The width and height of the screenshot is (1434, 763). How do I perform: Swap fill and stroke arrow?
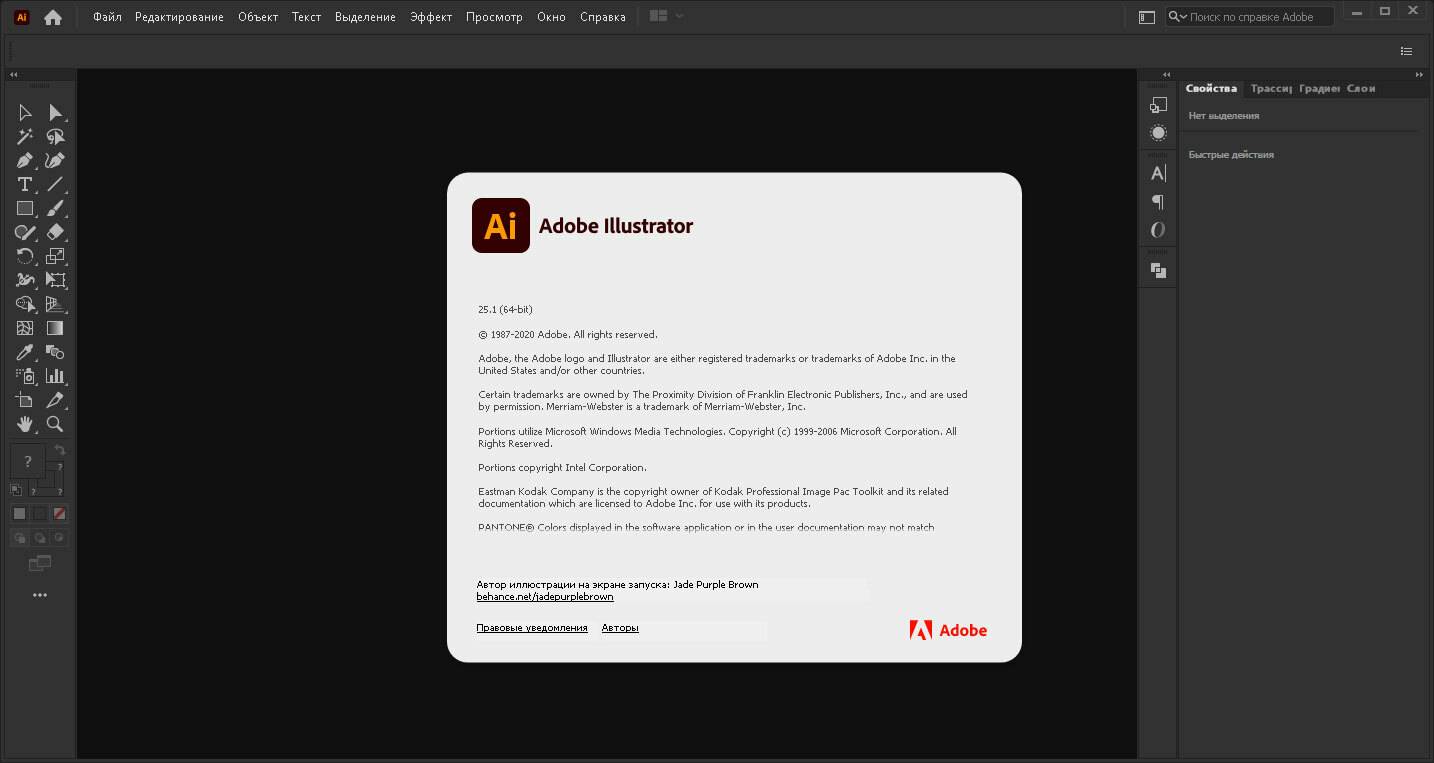[60, 450]
